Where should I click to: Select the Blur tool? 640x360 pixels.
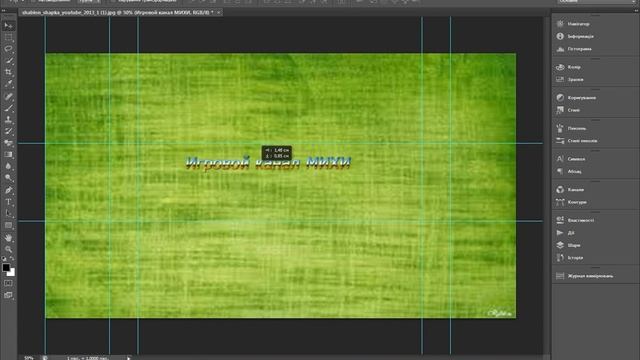[x=8, y=167]
